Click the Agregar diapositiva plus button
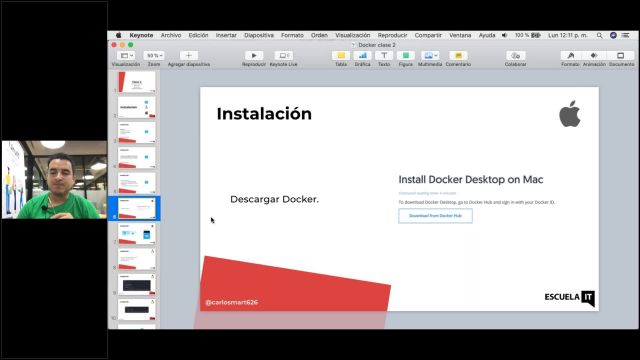The image size is (640, 360). point(189,56)
